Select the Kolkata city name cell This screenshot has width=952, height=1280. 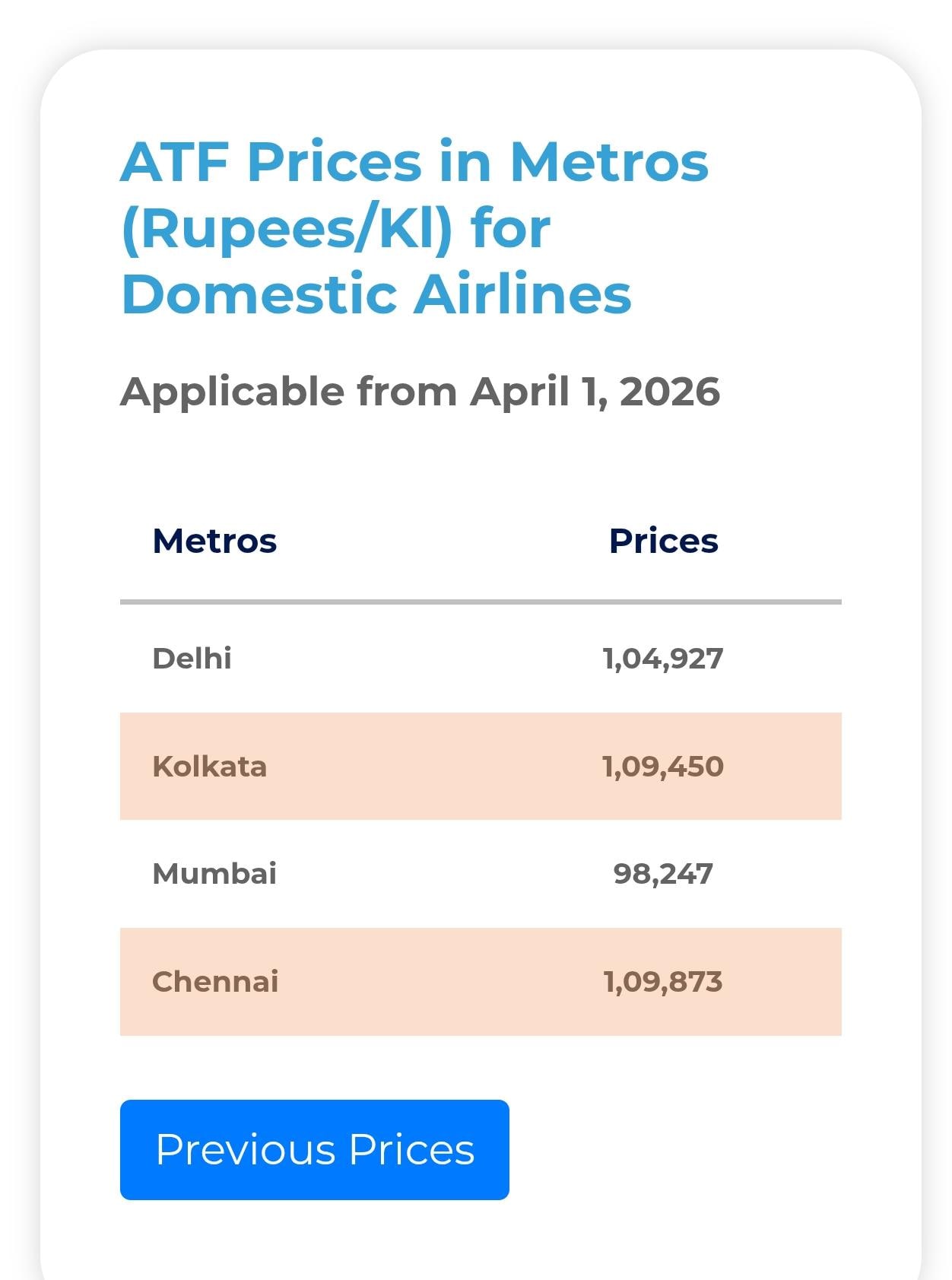coord(209,767)
